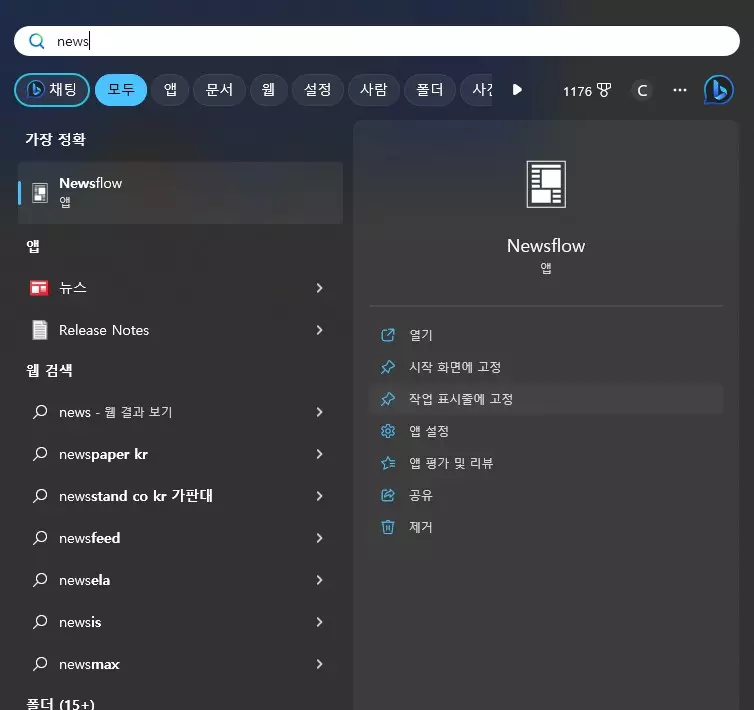Image resolution: width=754 pixels, height=710 pixels.
Task: Expand the 'newspaper kr' chevron
Action: (319, 454)
